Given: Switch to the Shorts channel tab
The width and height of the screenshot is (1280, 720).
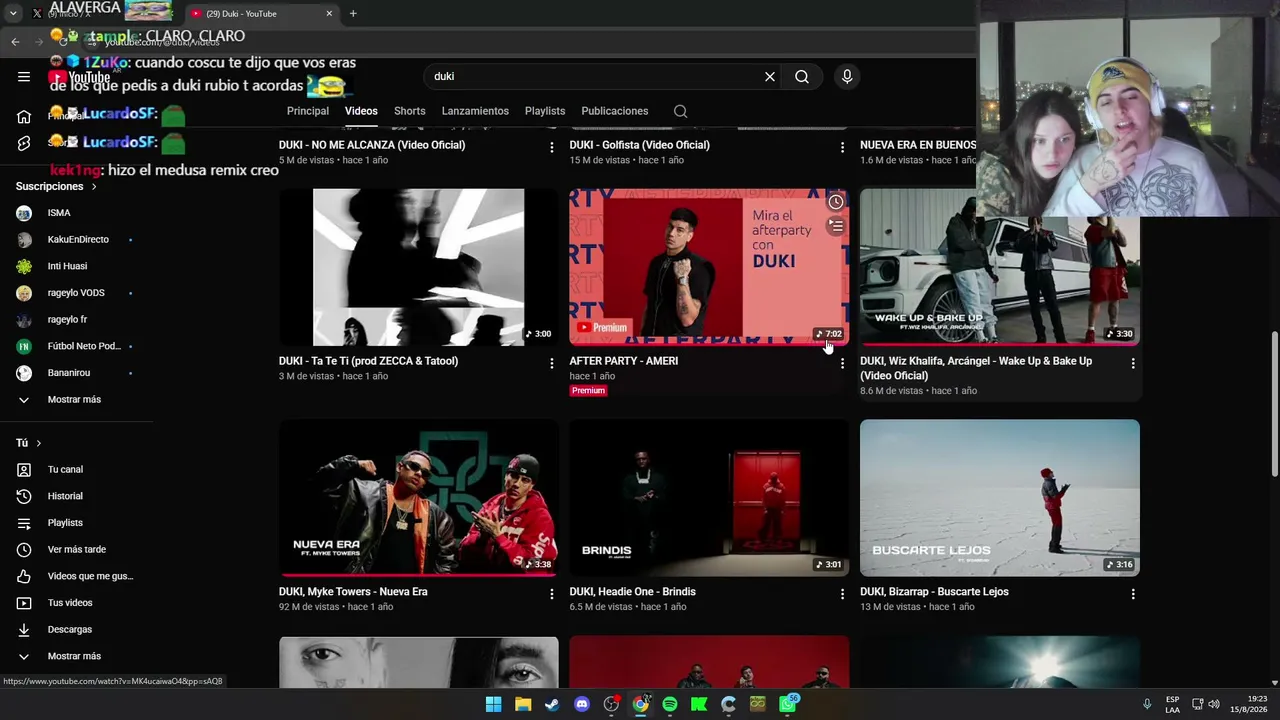Looking at the screenshot, I should click(410, 111).
